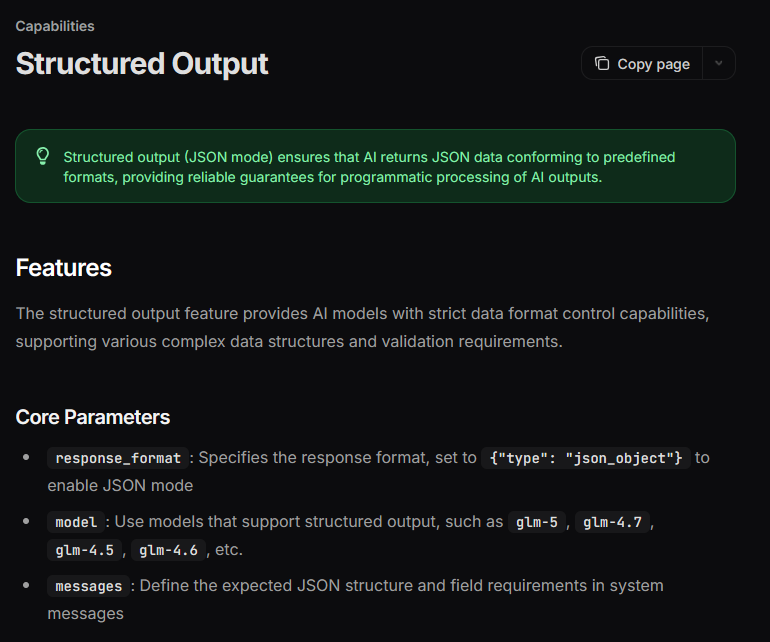Click the green JSON mode tip callout text
The image size is (770, 642).
click(369, 167)
